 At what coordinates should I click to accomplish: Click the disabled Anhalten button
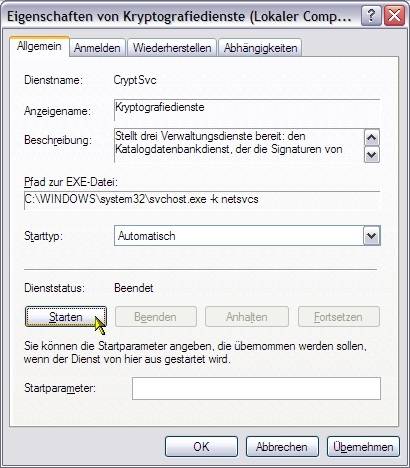pos(247,317)
